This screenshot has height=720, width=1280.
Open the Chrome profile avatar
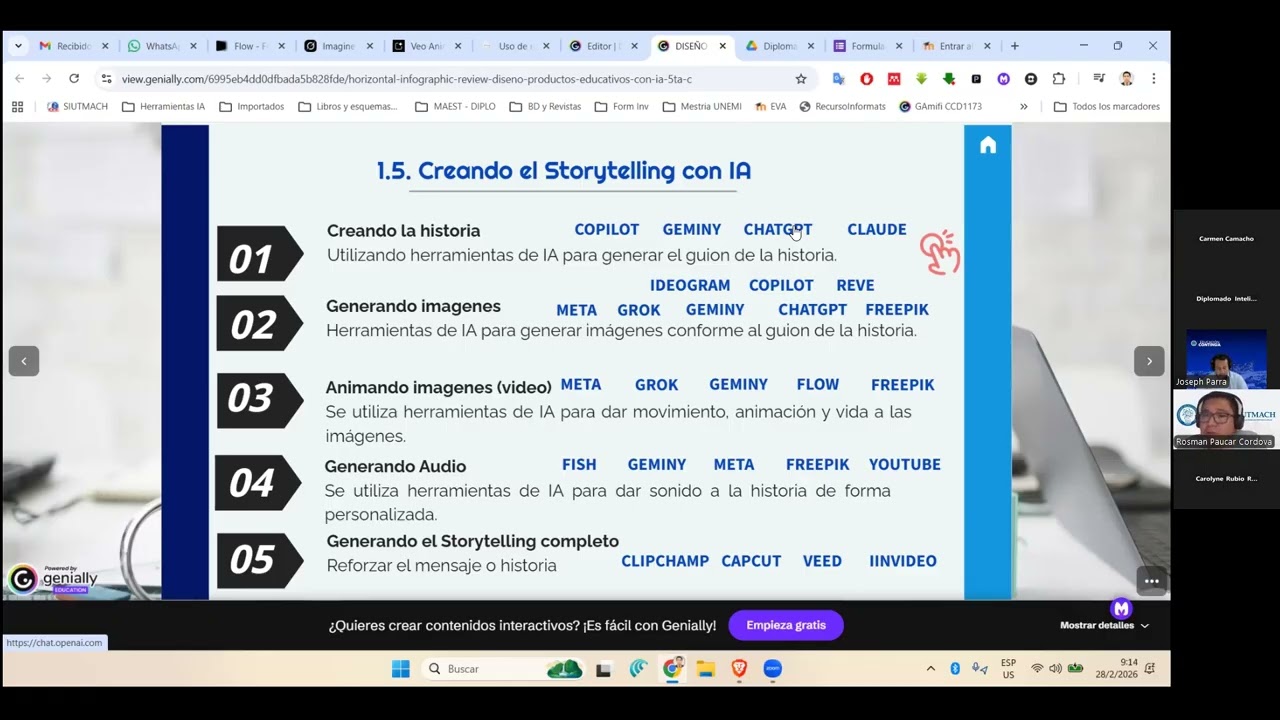1127,78
